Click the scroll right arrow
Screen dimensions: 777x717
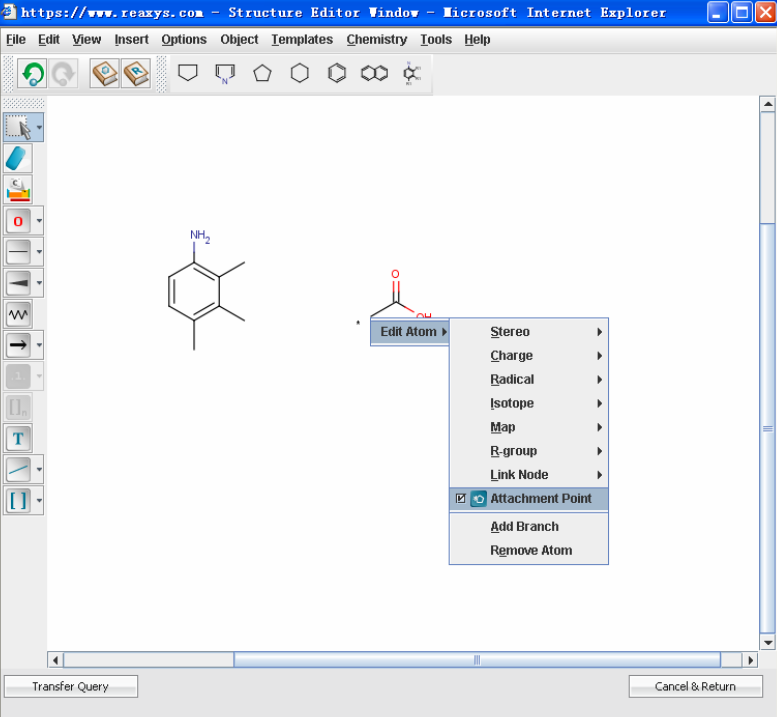click(x=750, y=660)
